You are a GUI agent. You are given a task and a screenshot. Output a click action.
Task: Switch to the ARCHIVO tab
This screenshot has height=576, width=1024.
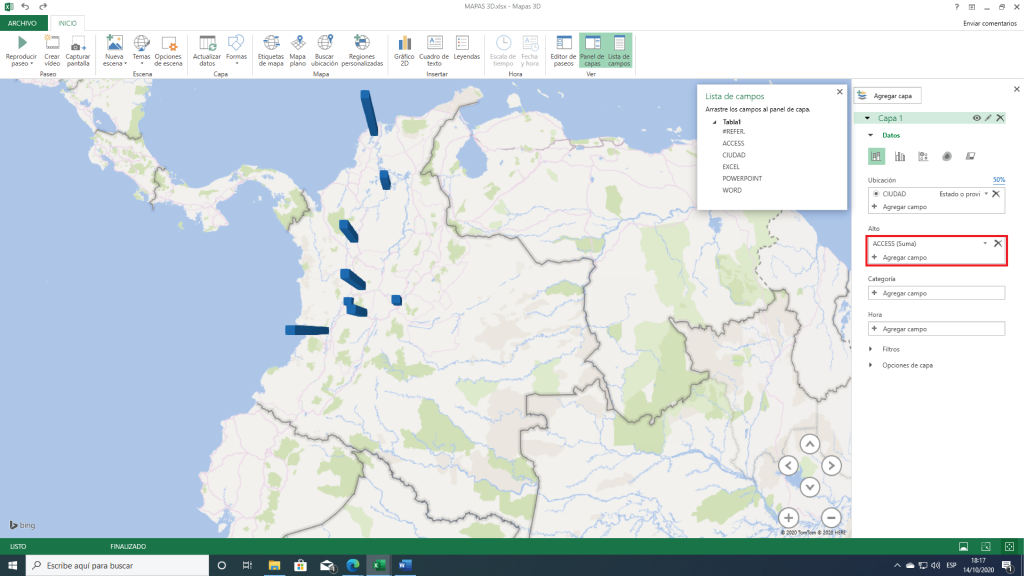[21, 22]
